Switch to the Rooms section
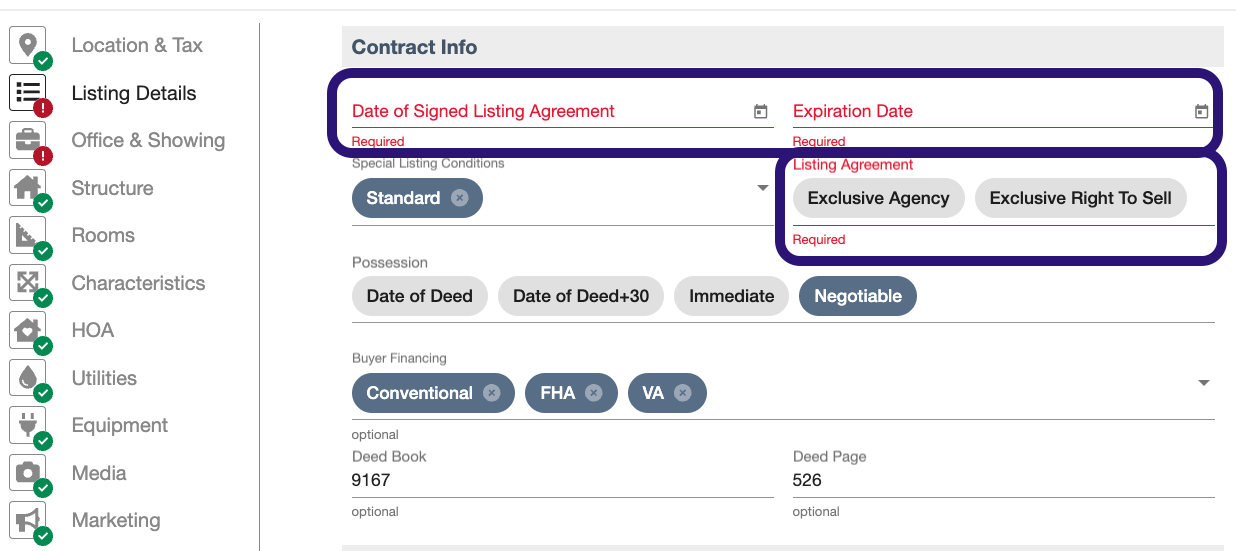Screen dimensions: 1236x551 pos(103,235)
